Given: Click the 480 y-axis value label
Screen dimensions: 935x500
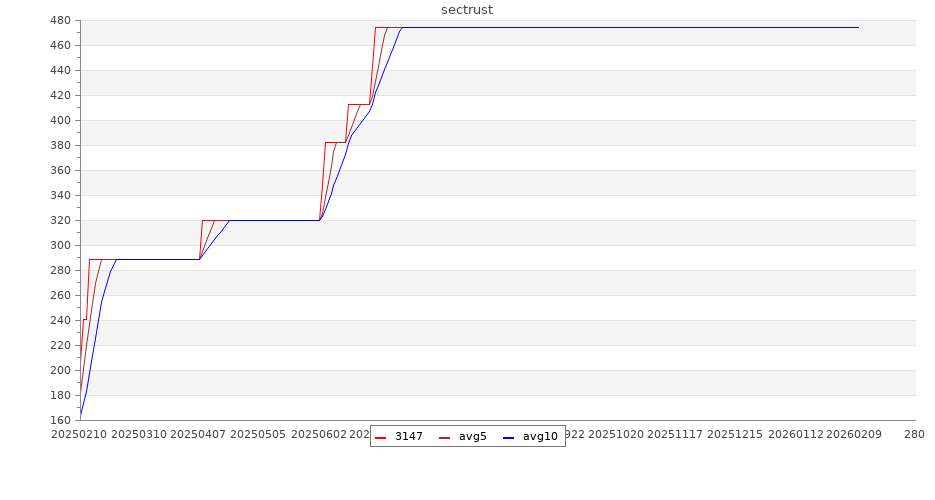Looking at the screenshot, I should [x=59, y=21].
